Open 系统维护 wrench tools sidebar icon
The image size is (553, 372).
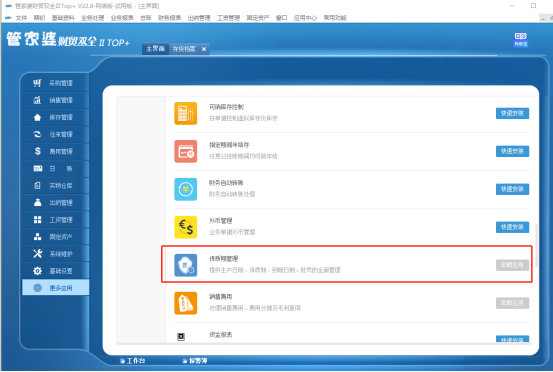(37, 254)
